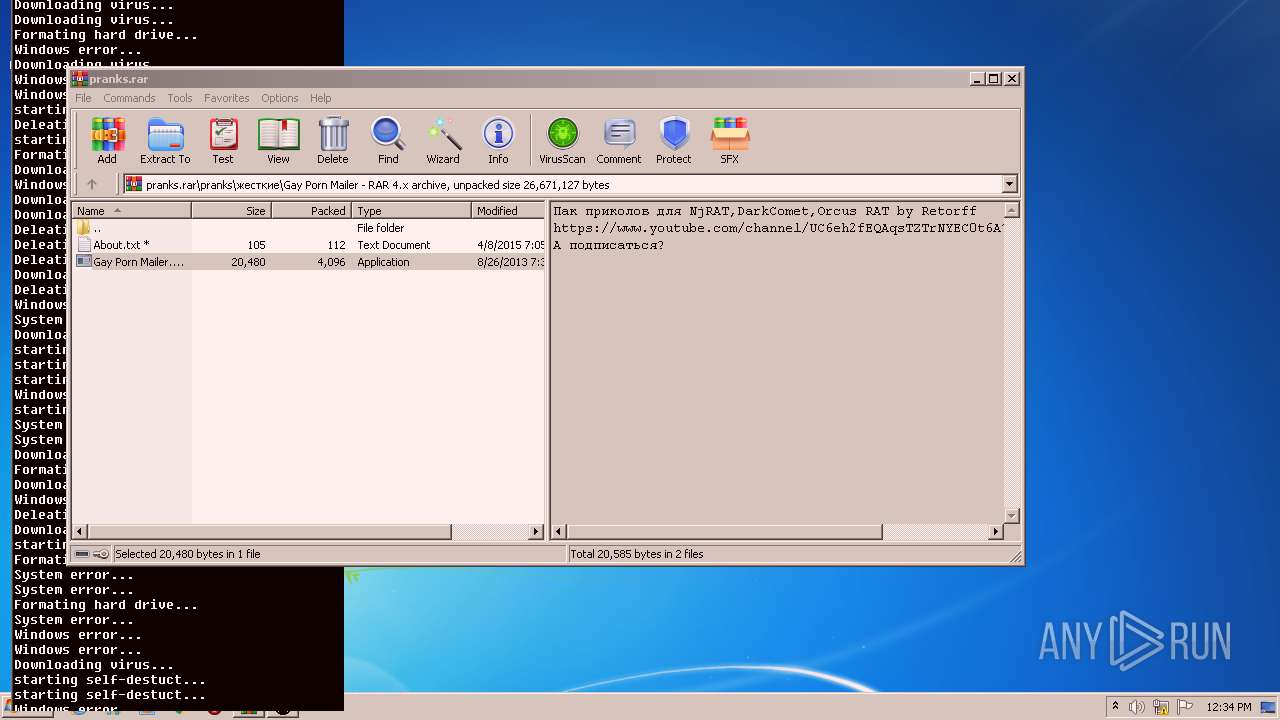This screenshot has height=720, width=1280.
Task: Click file list horizontal scrollbar right arrow
Action: coord(536,532)
